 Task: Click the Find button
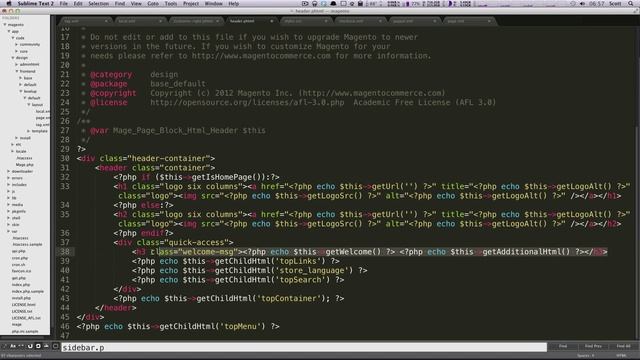point(563,346)
